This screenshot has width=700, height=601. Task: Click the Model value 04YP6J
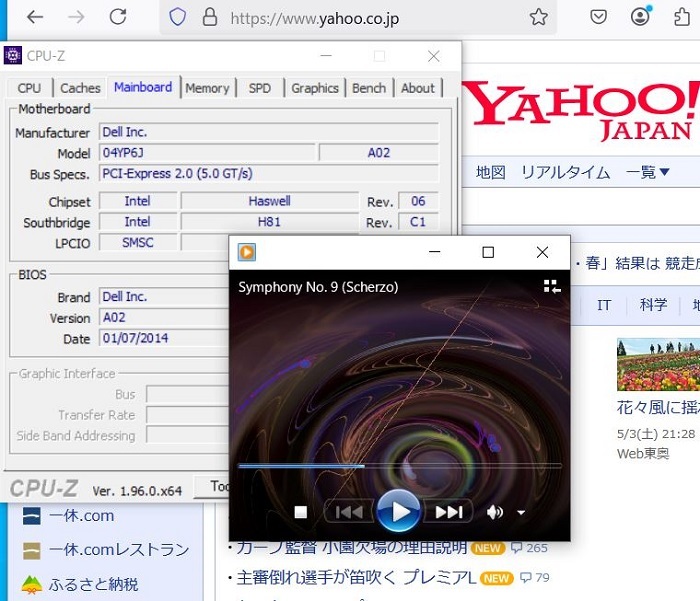point(207,153)
